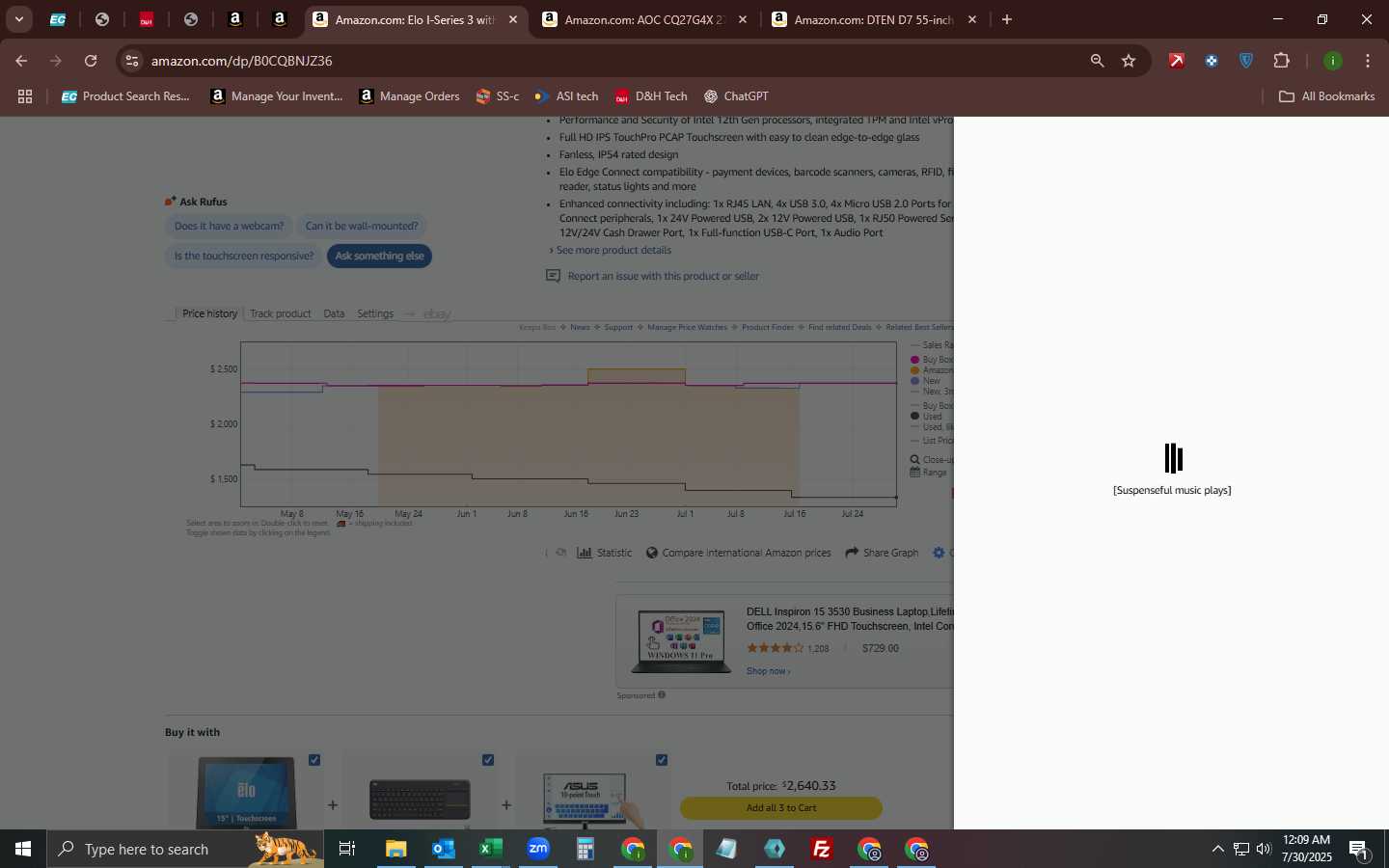Viewport: 1389px width, 868px height.
Task: Open the Keepa Statistic view
Action: click(605, 553)
